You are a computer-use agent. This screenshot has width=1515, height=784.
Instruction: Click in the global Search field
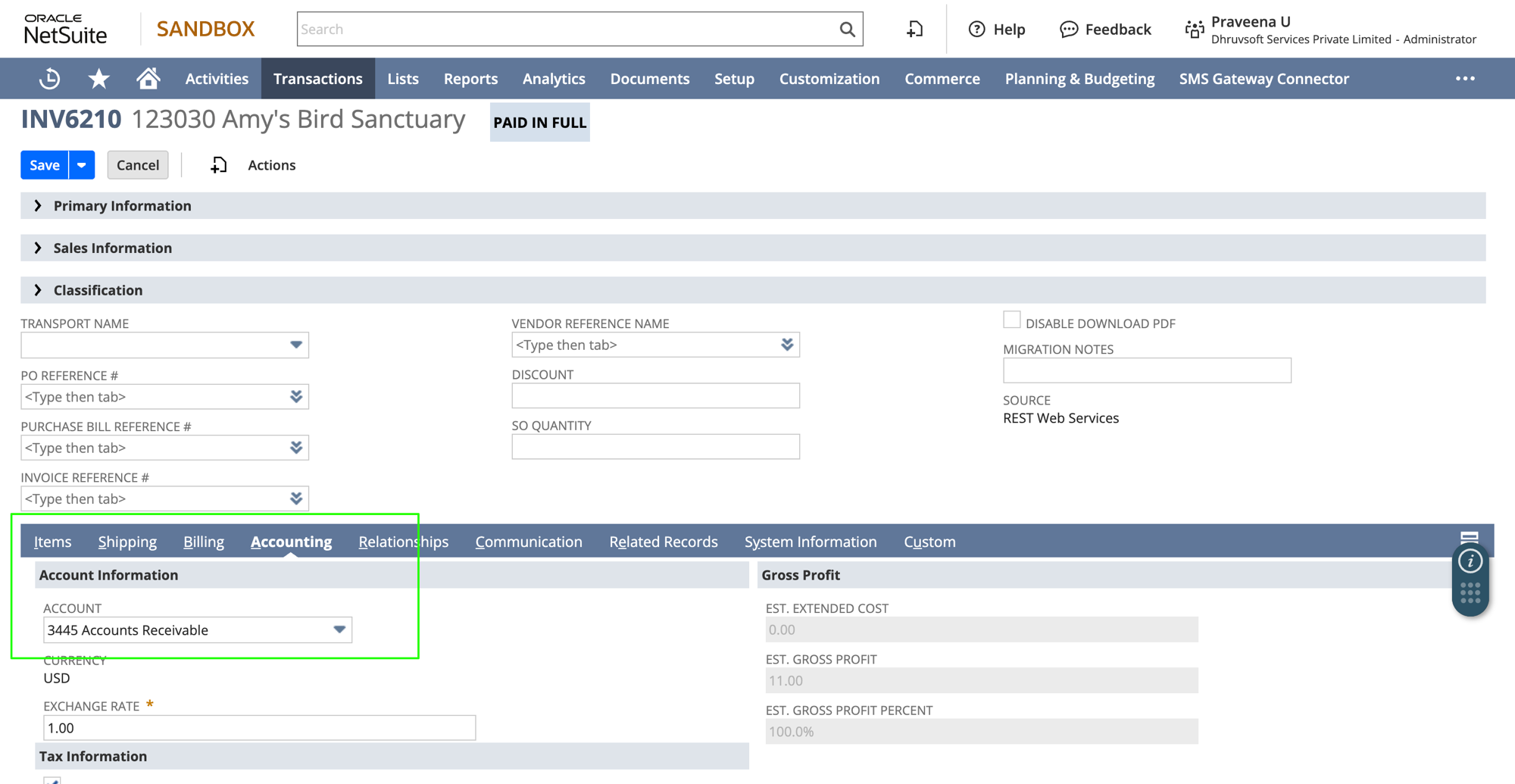click(x=568, y=29)
